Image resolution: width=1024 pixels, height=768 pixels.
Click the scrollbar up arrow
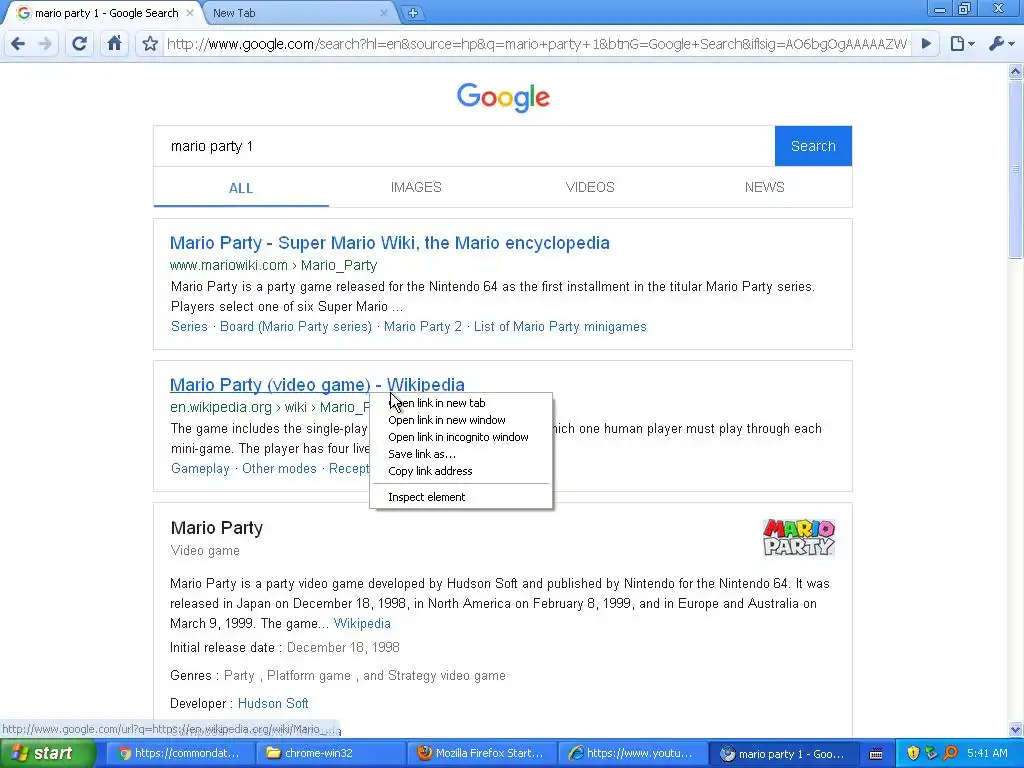point(1016,71)
